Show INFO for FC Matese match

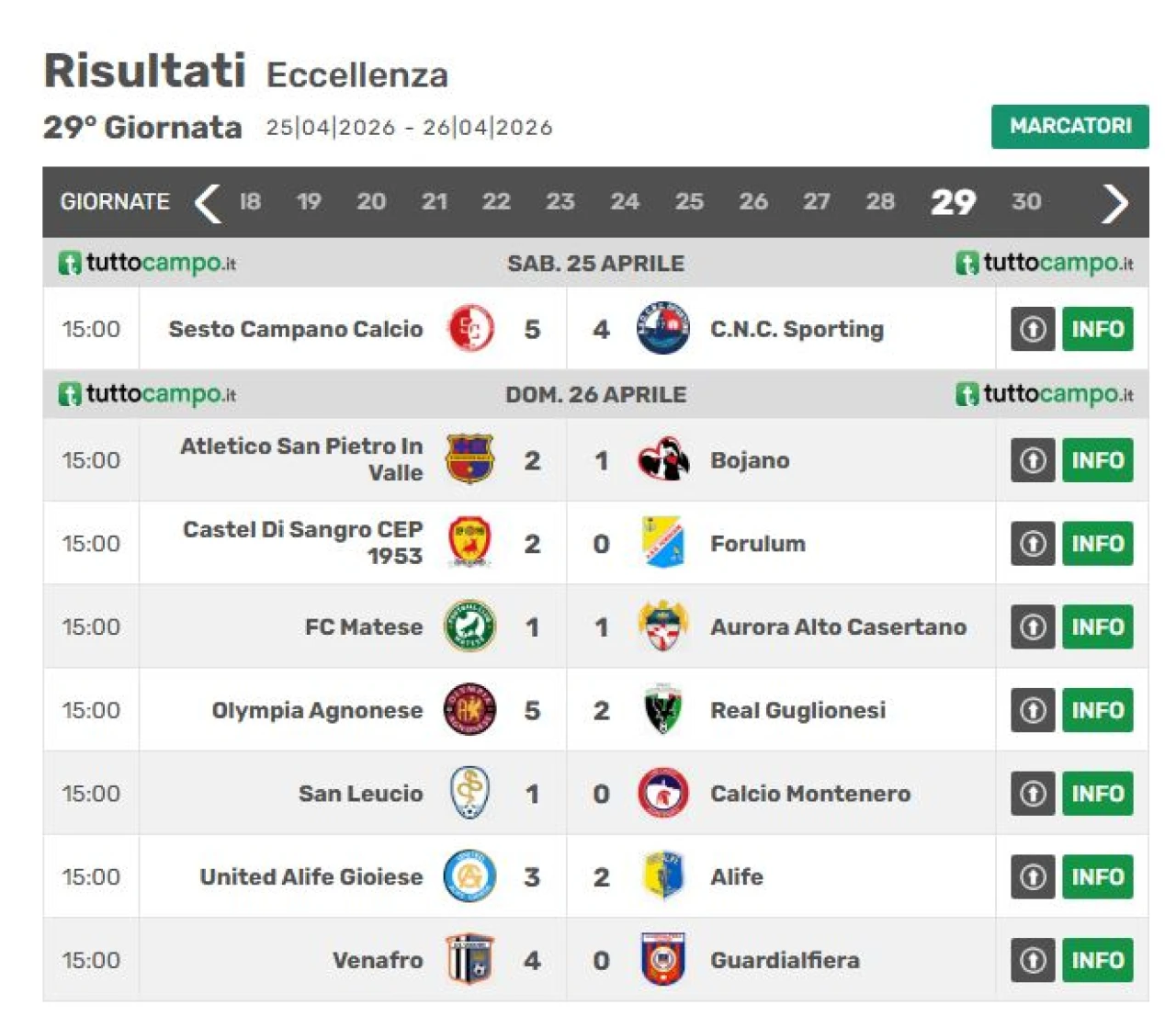1097,627
